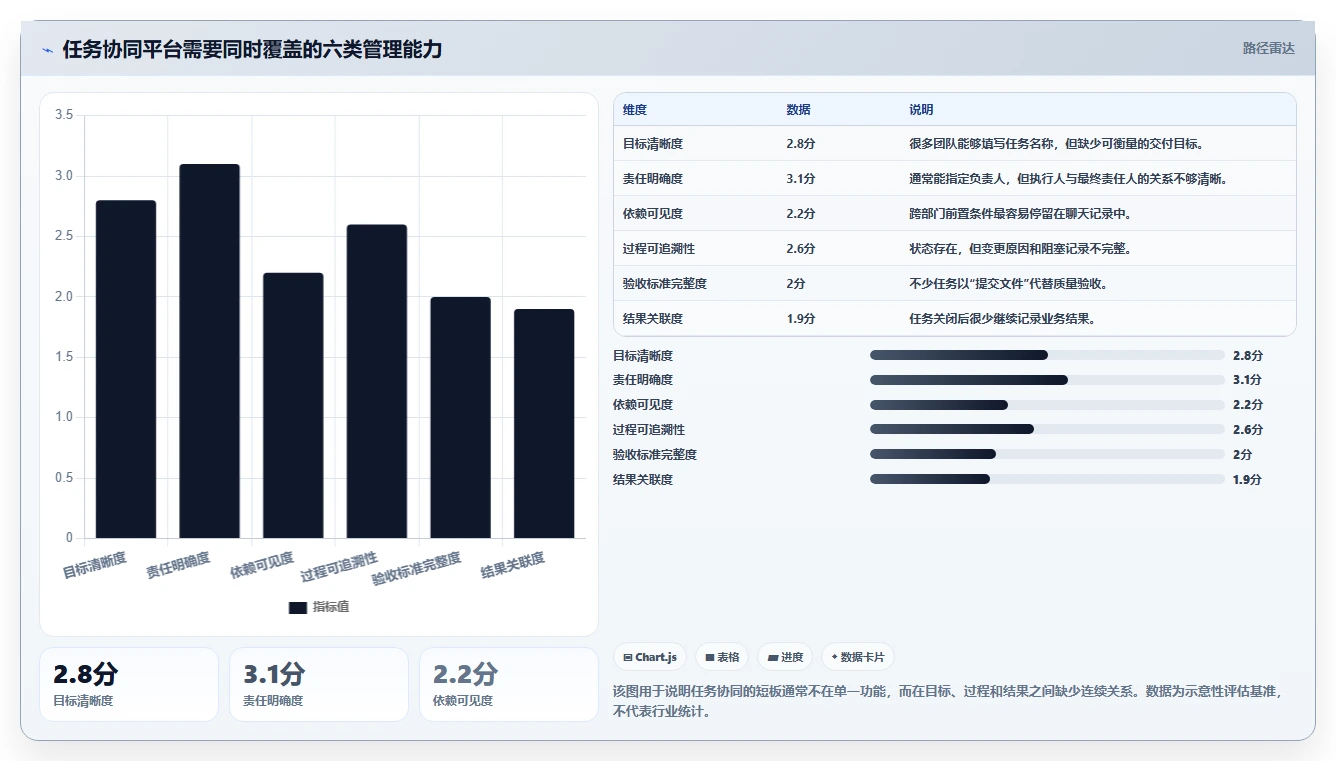Click the 依赖可见度 bar in chart
Image resolution: width=1336 pixels, height=761 pixels.
[293, 405]
